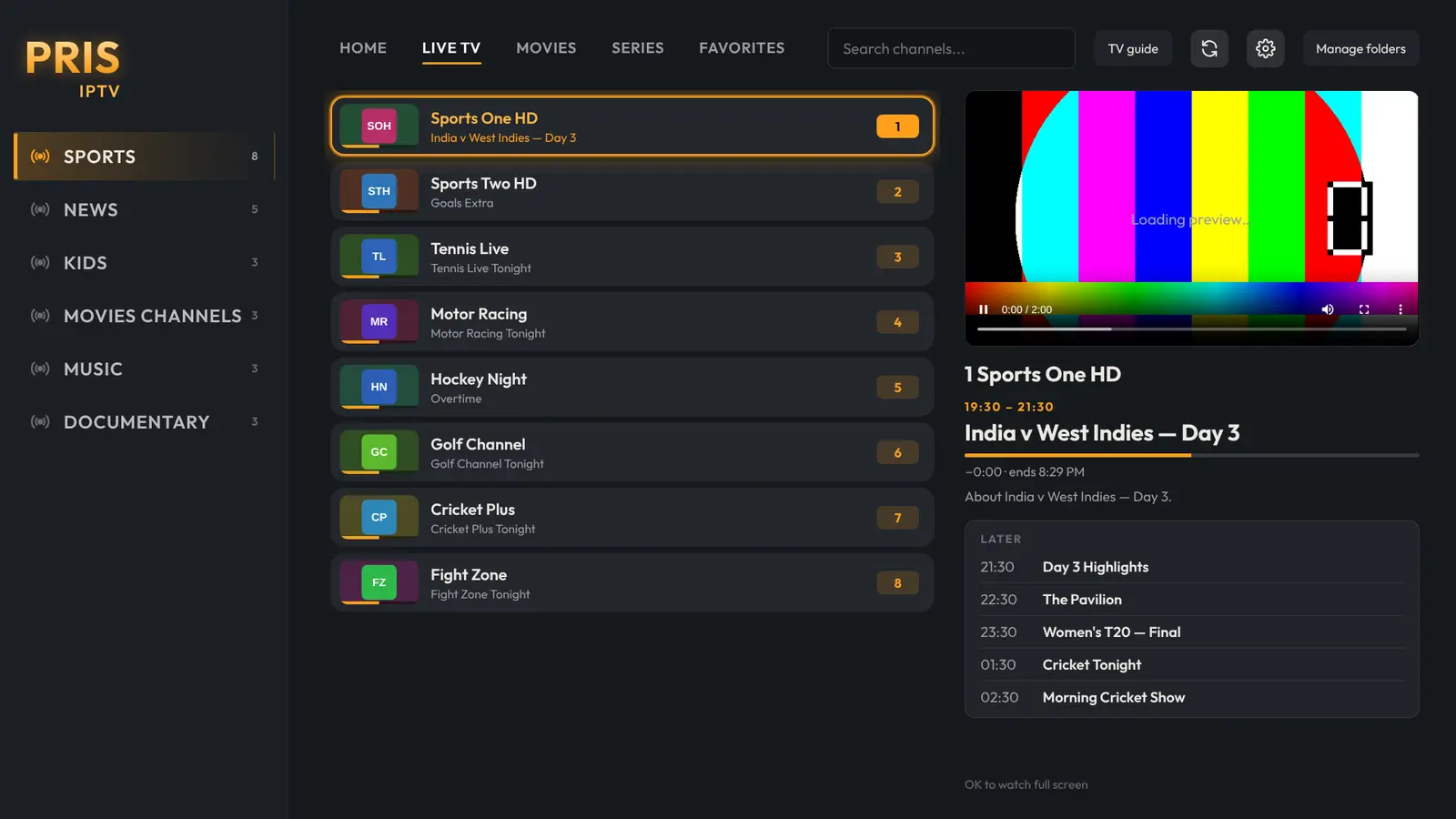Screen dimensions: 1456x819
Task: Click the SOH channel logo
Action: [379, 126]
